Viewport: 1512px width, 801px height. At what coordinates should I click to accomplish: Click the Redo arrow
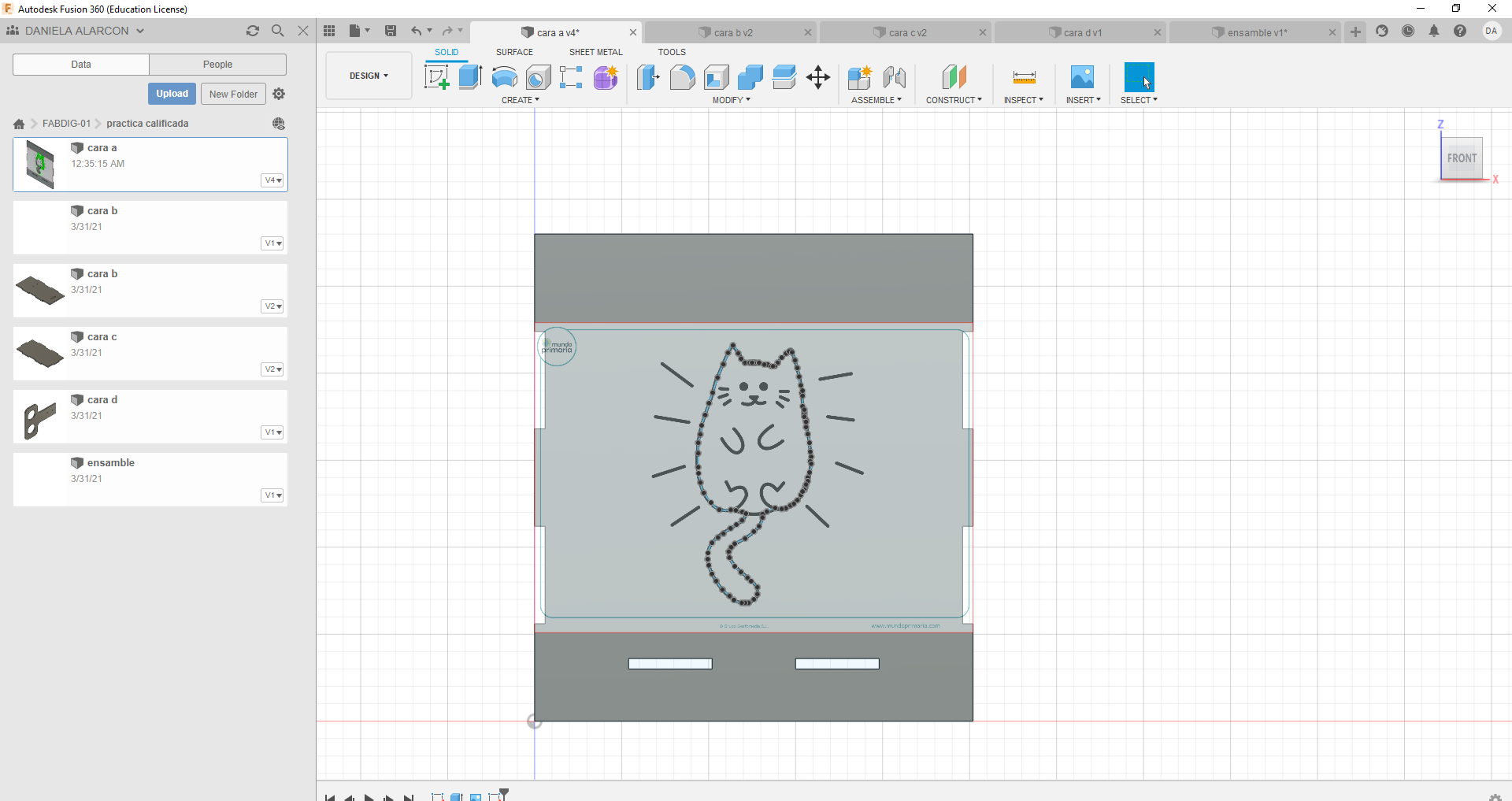[x=447, y=31]
